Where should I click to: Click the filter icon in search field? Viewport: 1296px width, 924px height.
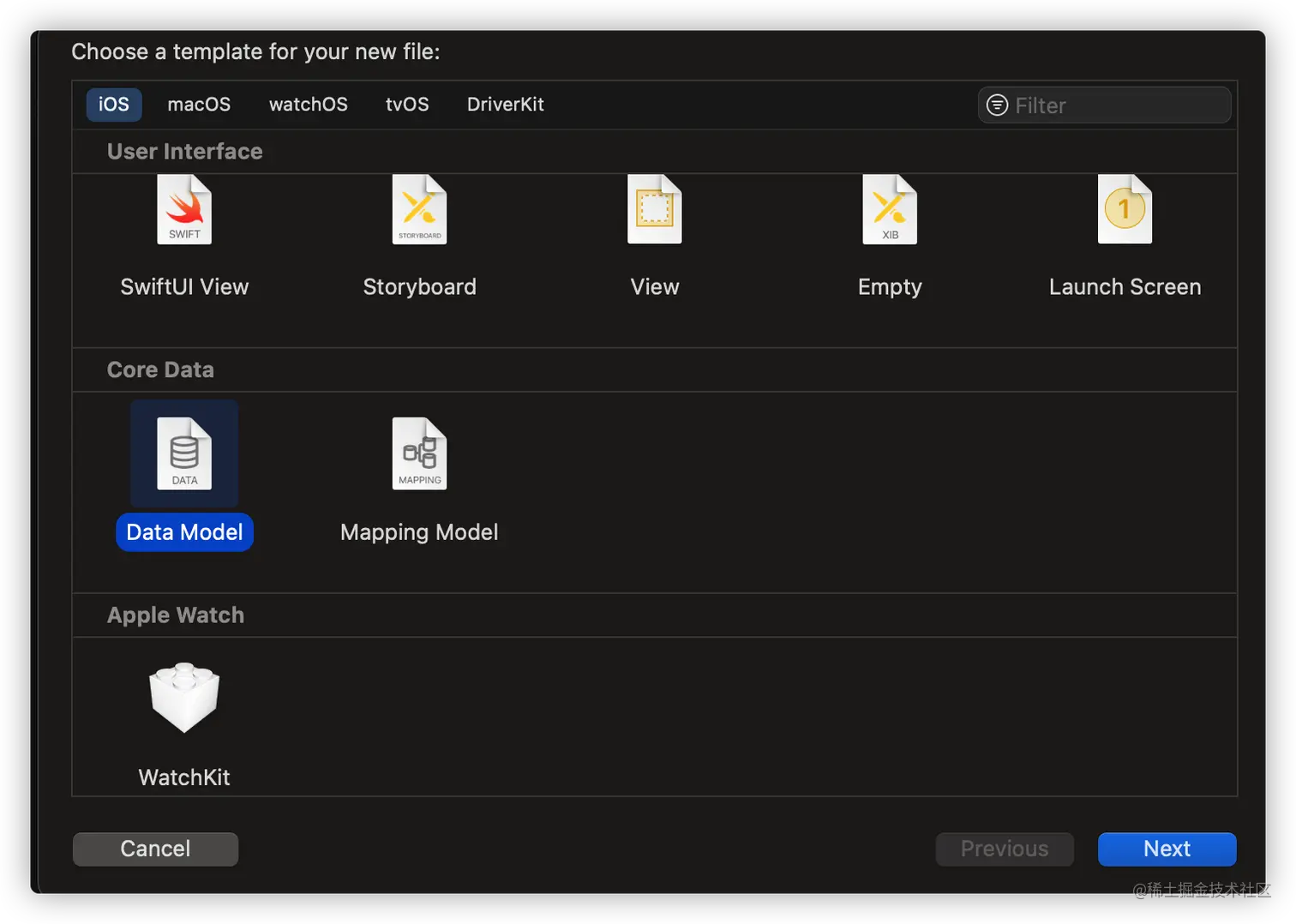coord(997,105)
